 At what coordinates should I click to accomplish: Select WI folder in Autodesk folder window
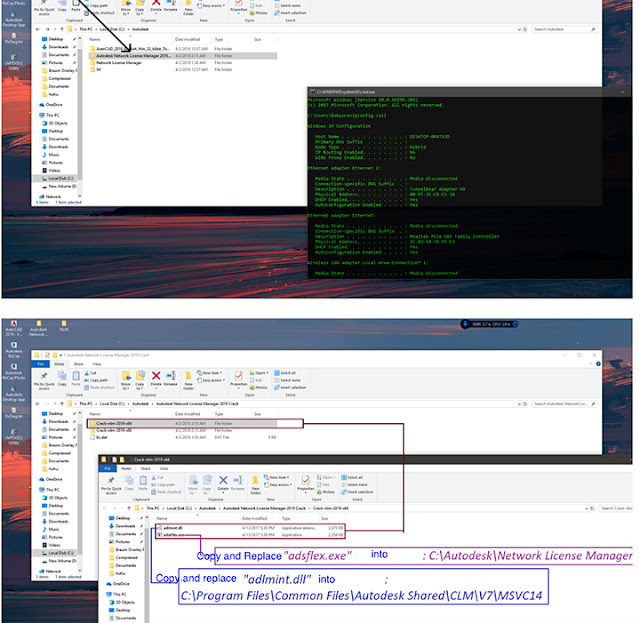[182, 70]
